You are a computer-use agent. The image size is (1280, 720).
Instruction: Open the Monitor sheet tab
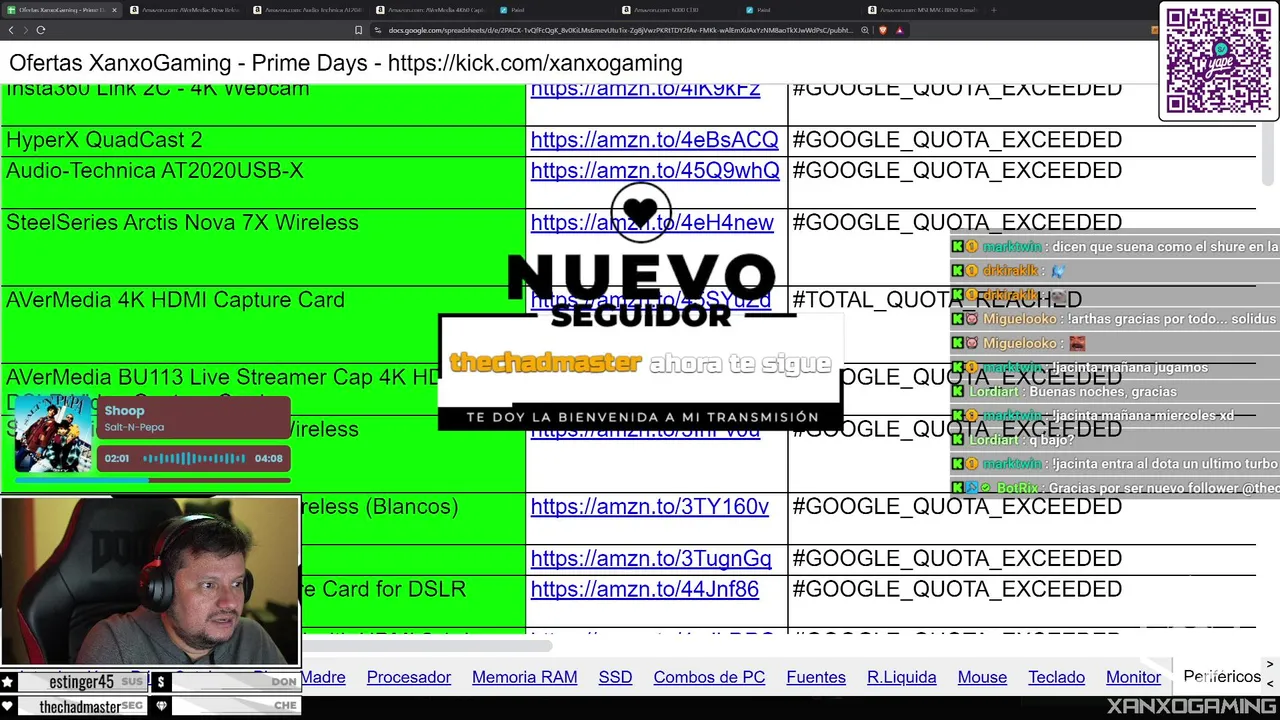[1133, 677]
